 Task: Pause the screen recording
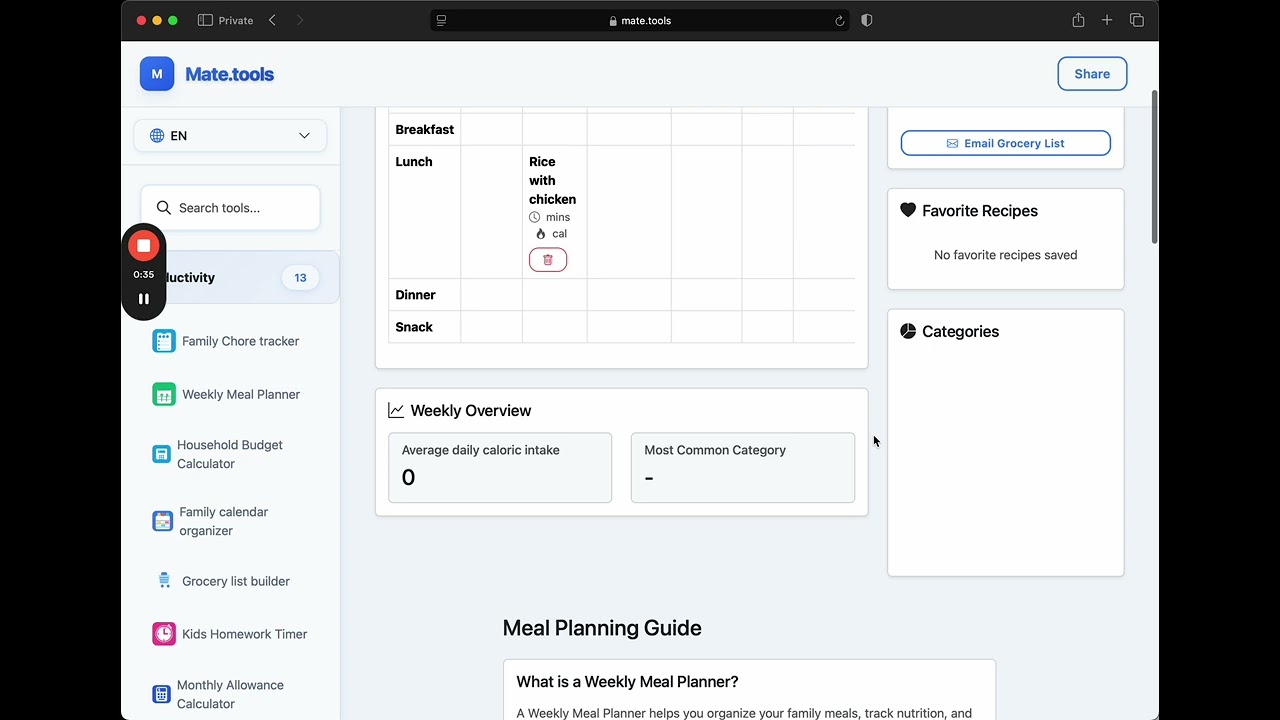pos(143,299)
